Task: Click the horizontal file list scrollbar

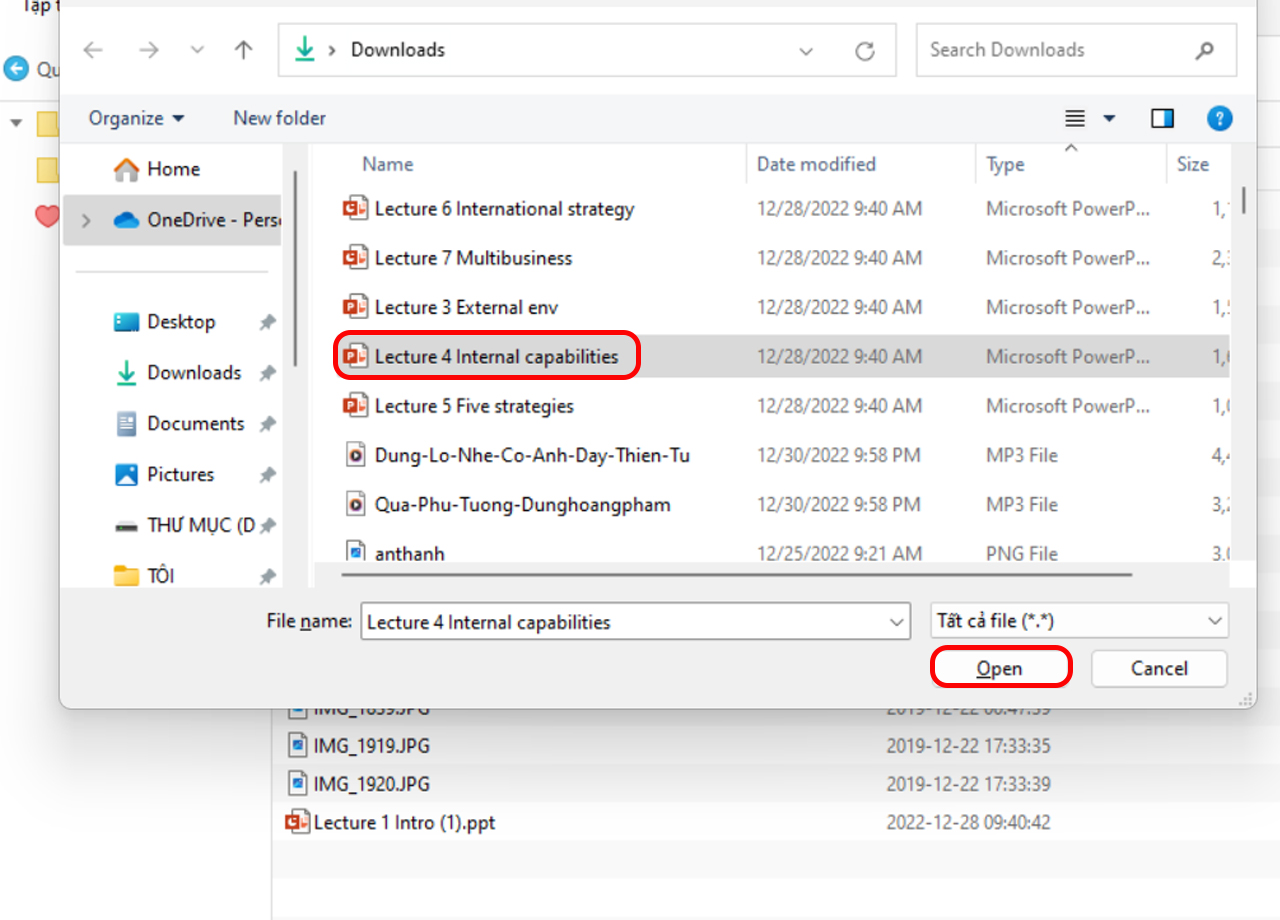Action: pos(736,575)
